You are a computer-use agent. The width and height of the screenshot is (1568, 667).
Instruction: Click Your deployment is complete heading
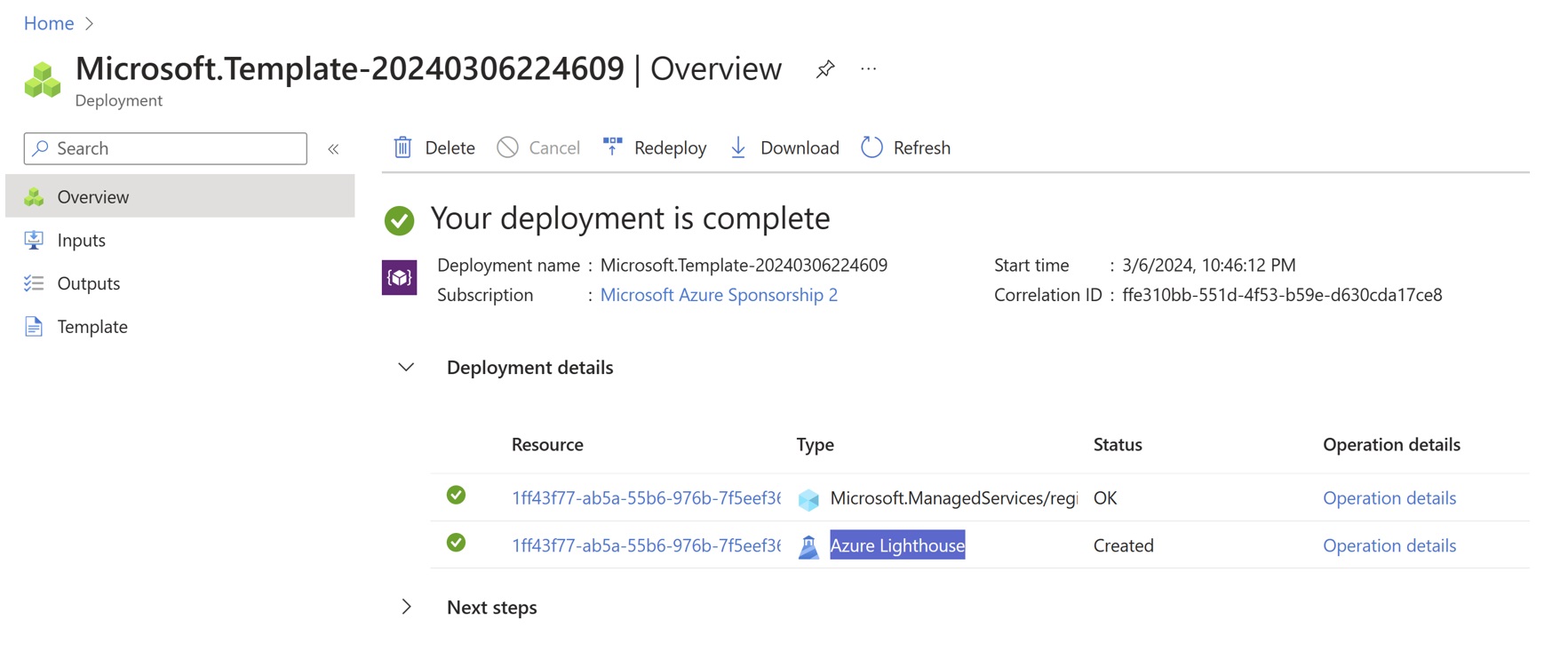(x=630, y=218)
